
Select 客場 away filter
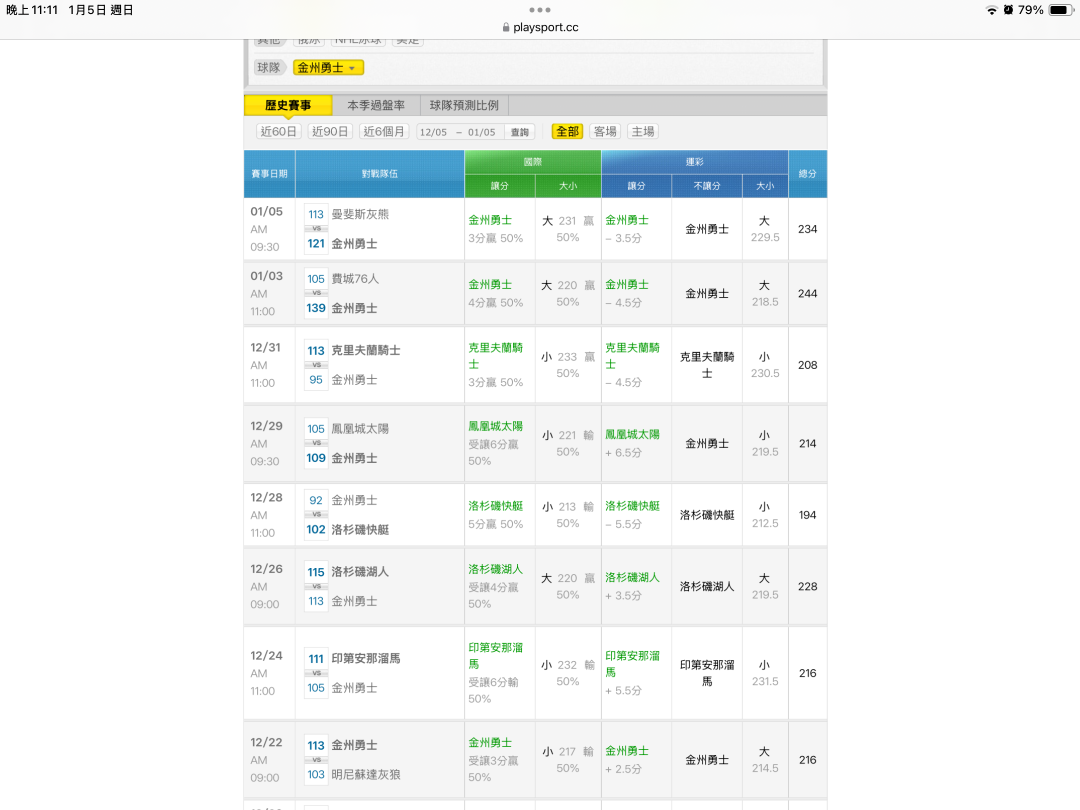(x=605, y=132)
